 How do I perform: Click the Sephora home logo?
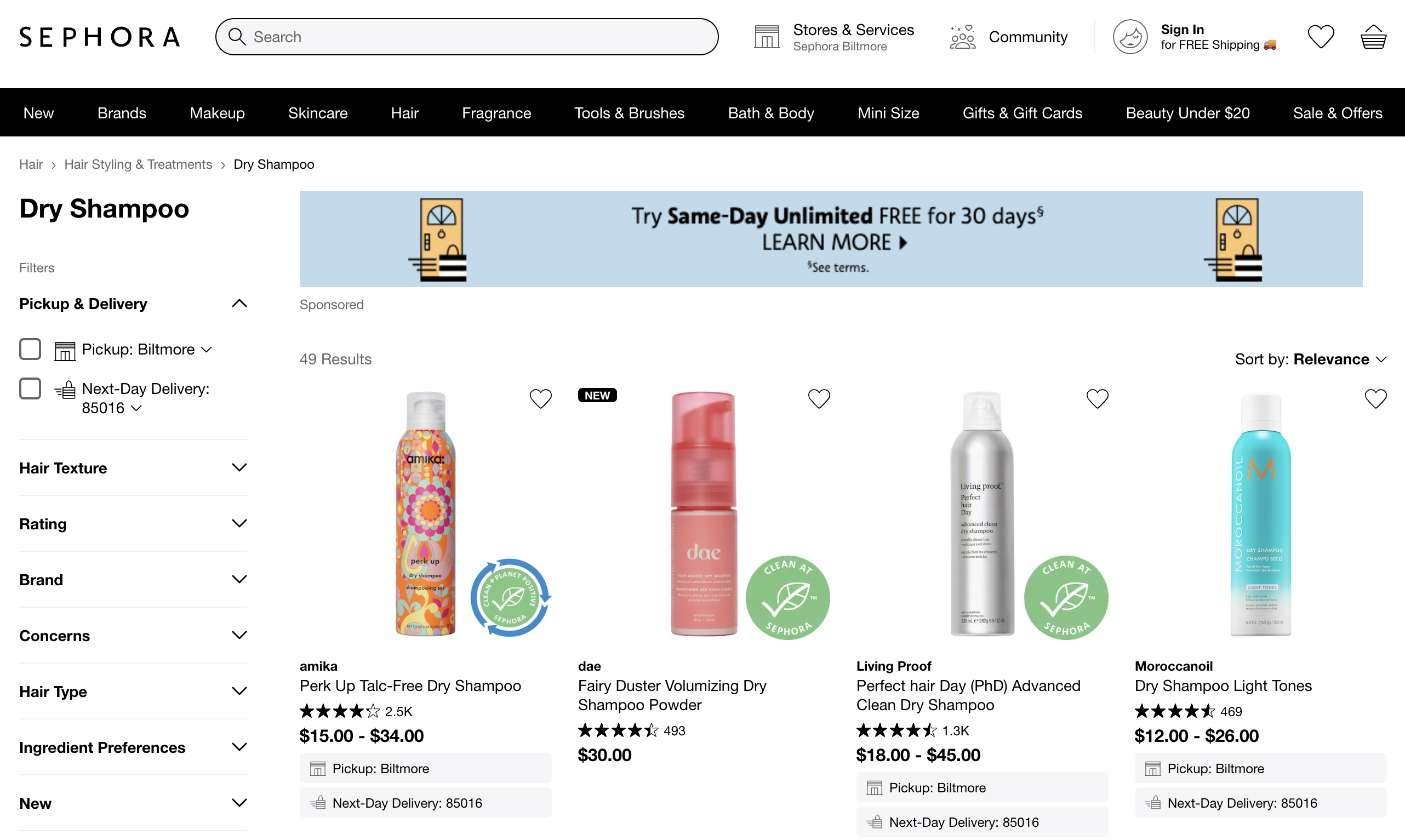coord(99,36)
